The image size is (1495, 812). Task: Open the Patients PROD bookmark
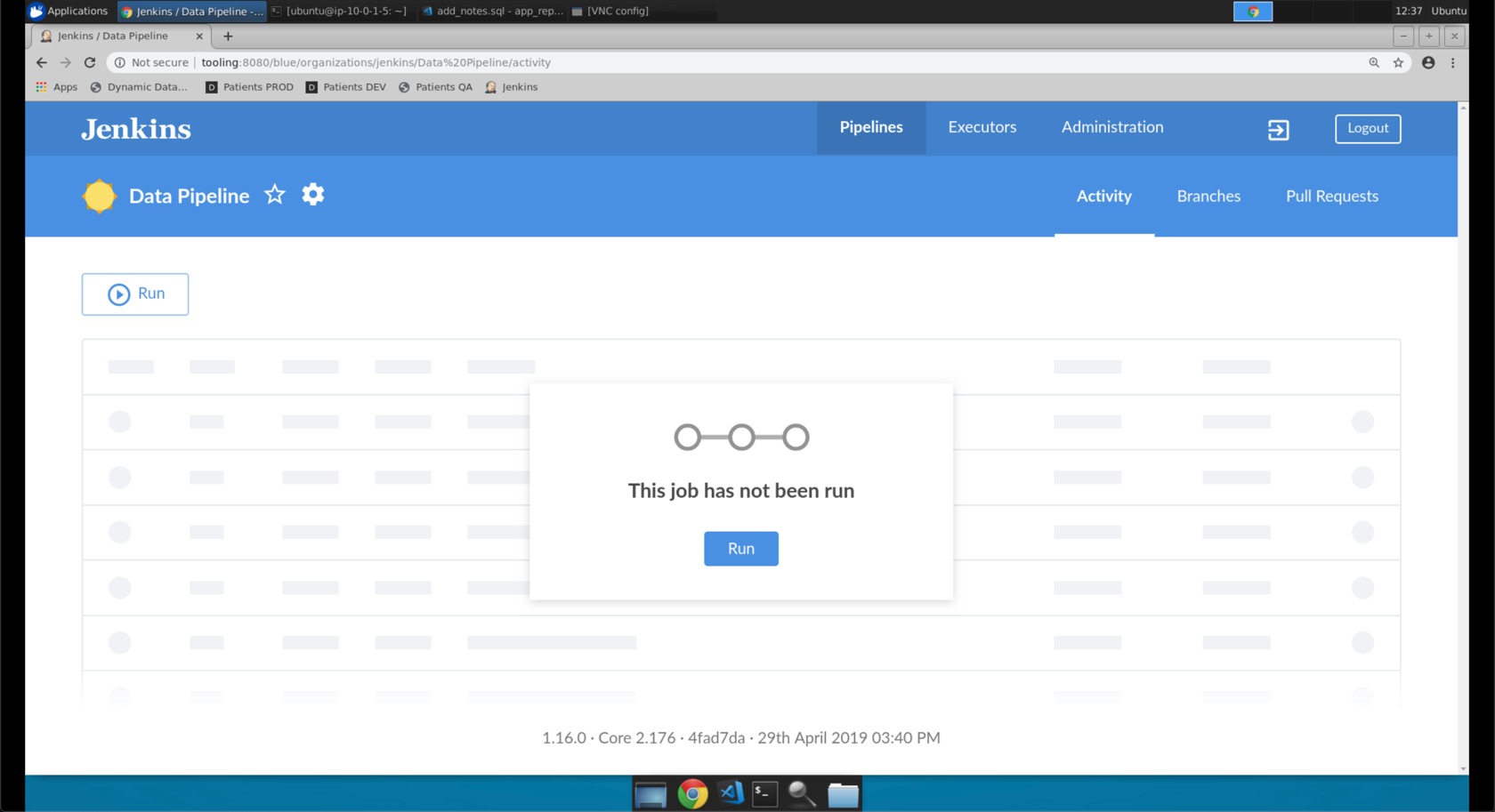tap(249, 87)
